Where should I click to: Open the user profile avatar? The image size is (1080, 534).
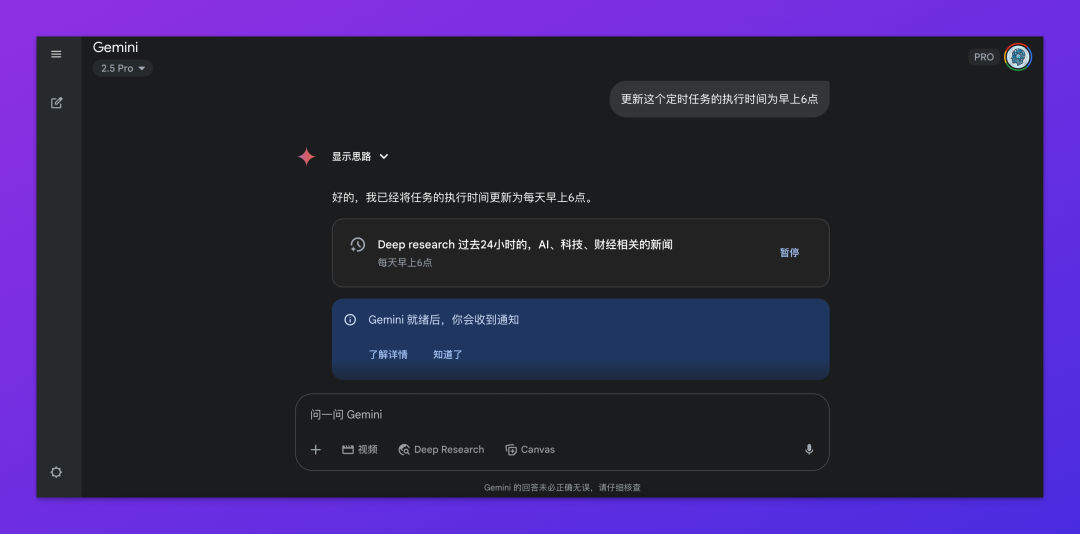pos(1017,57)
